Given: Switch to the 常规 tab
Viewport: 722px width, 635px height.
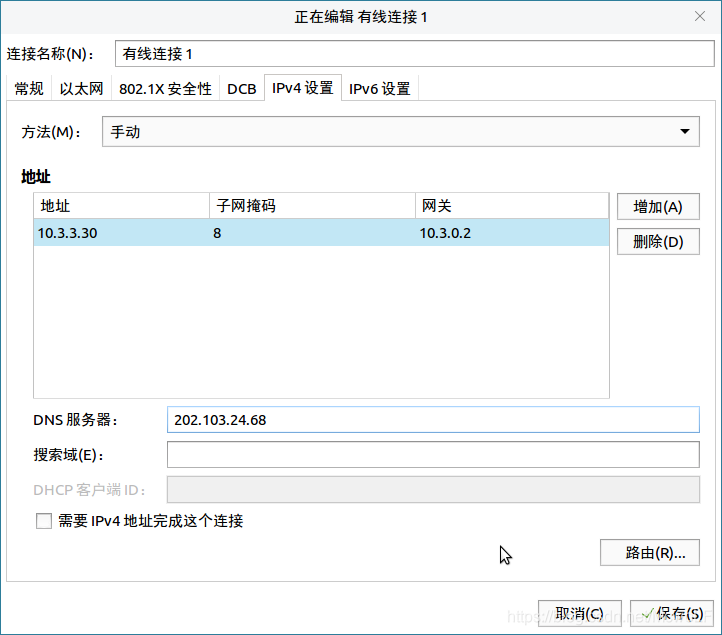Looking at the screenshot, I should pos(29,88).
